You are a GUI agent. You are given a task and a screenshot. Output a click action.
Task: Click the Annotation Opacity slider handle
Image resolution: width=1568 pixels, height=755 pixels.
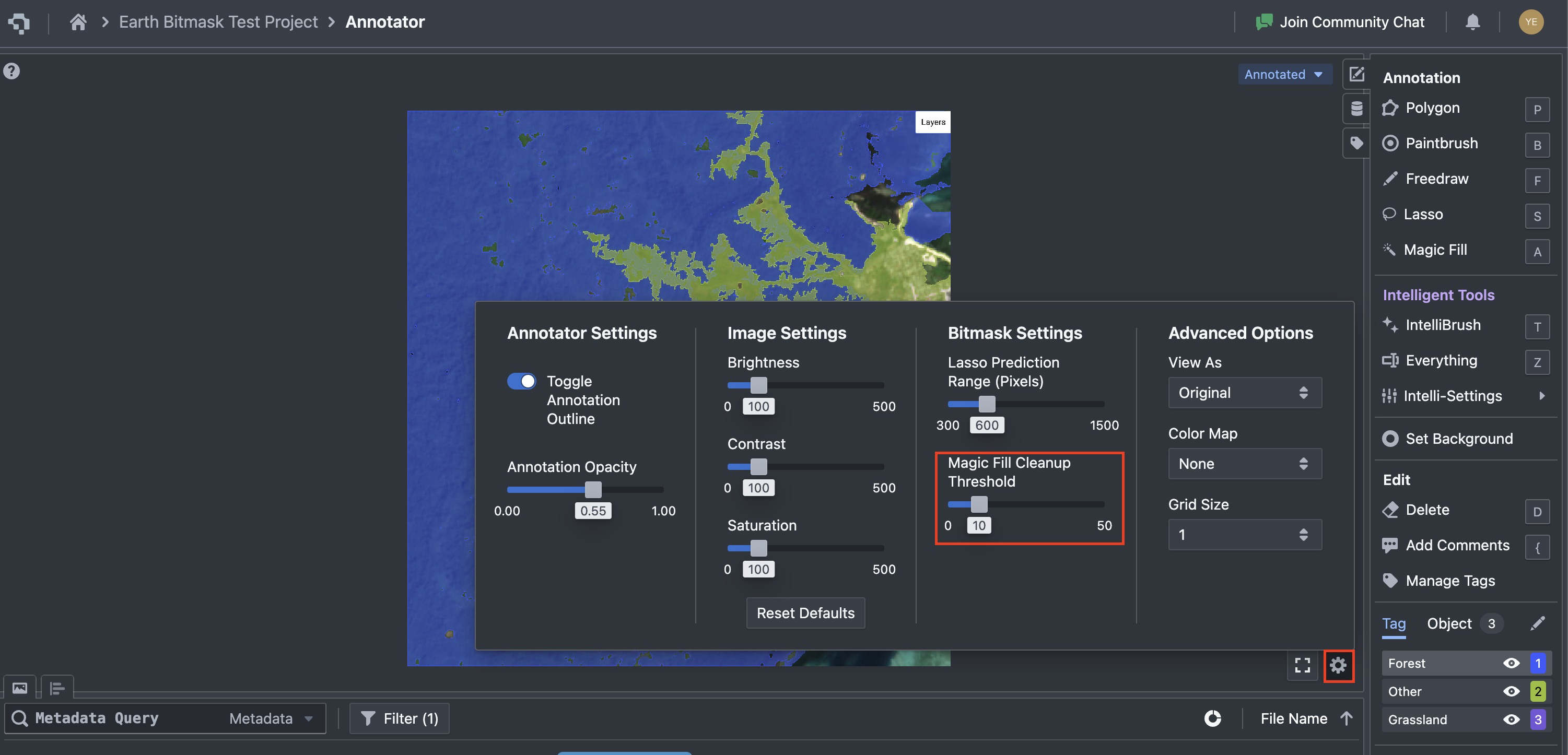pyautogui.click(x=593, y=490)
